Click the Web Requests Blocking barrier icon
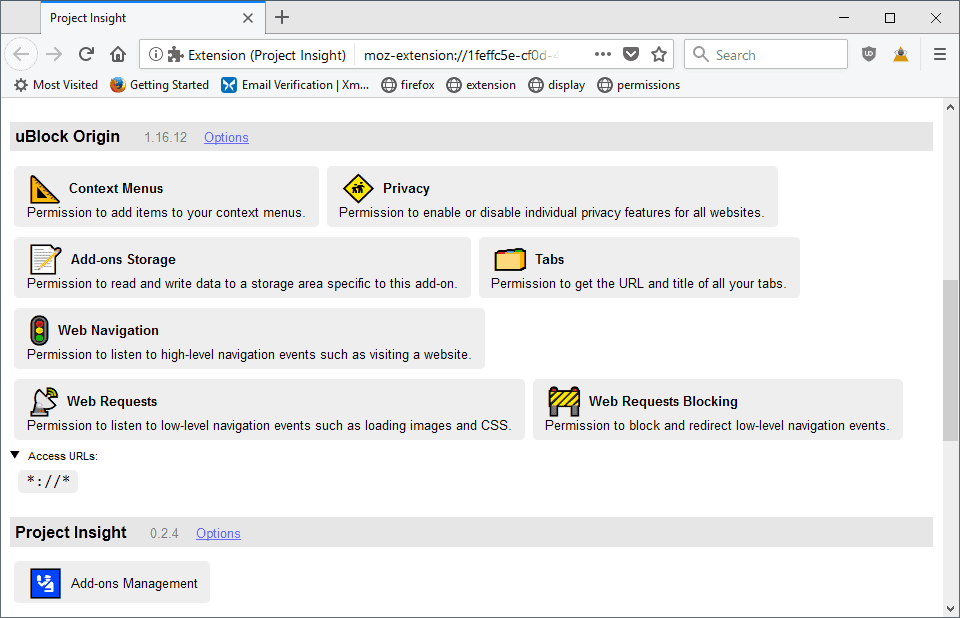 click(564, 401)
